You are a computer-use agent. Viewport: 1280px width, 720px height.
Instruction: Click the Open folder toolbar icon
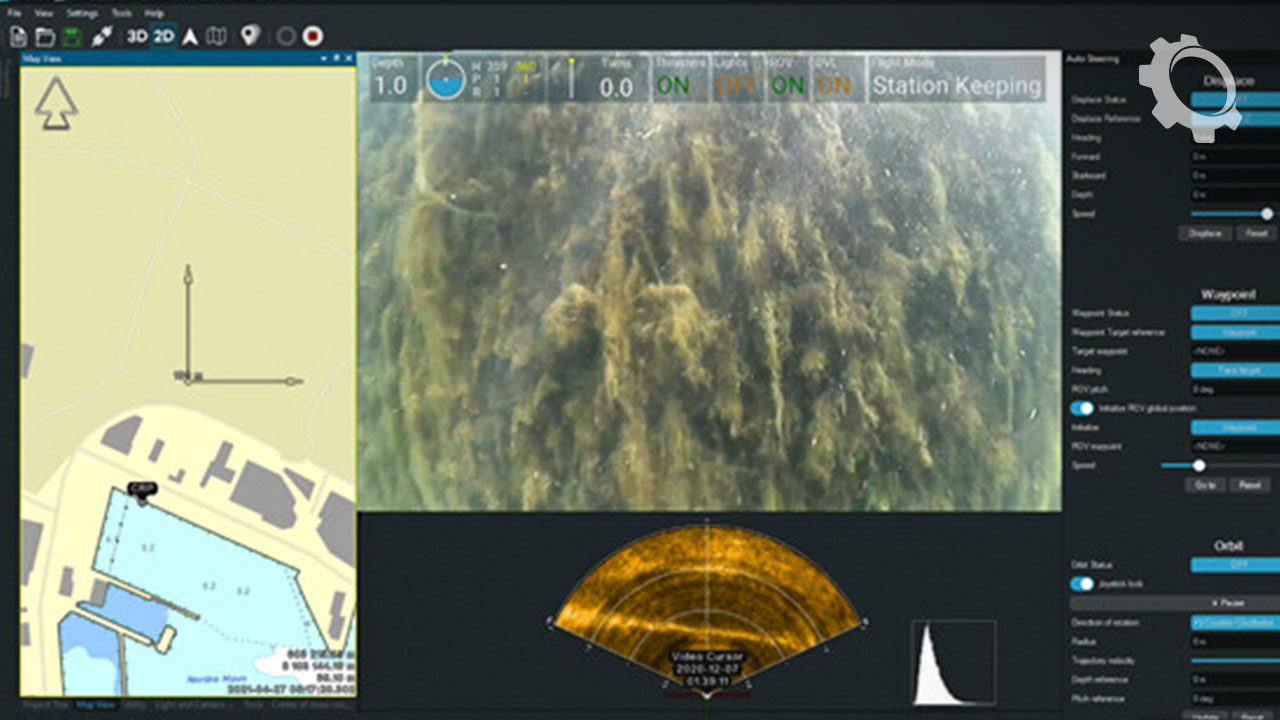45,37
